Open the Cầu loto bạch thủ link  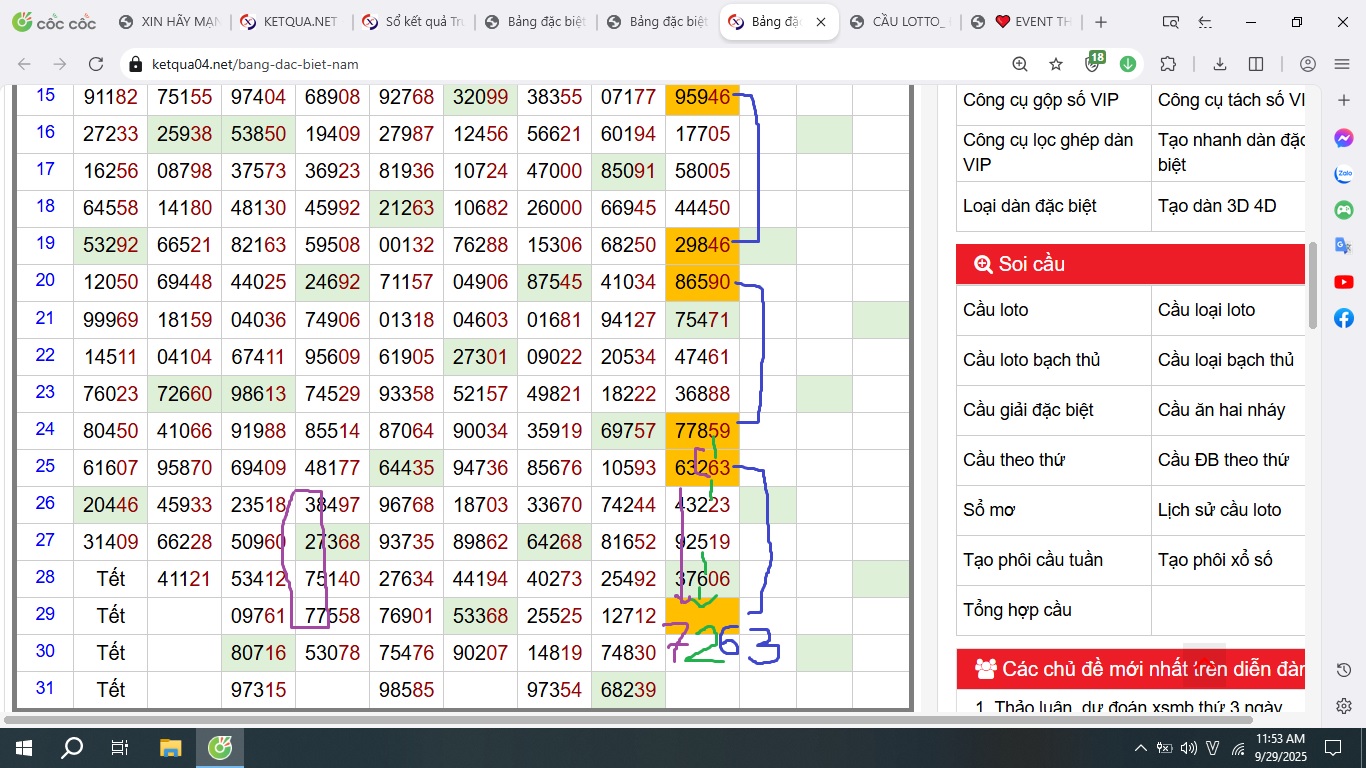(1031, 360)
